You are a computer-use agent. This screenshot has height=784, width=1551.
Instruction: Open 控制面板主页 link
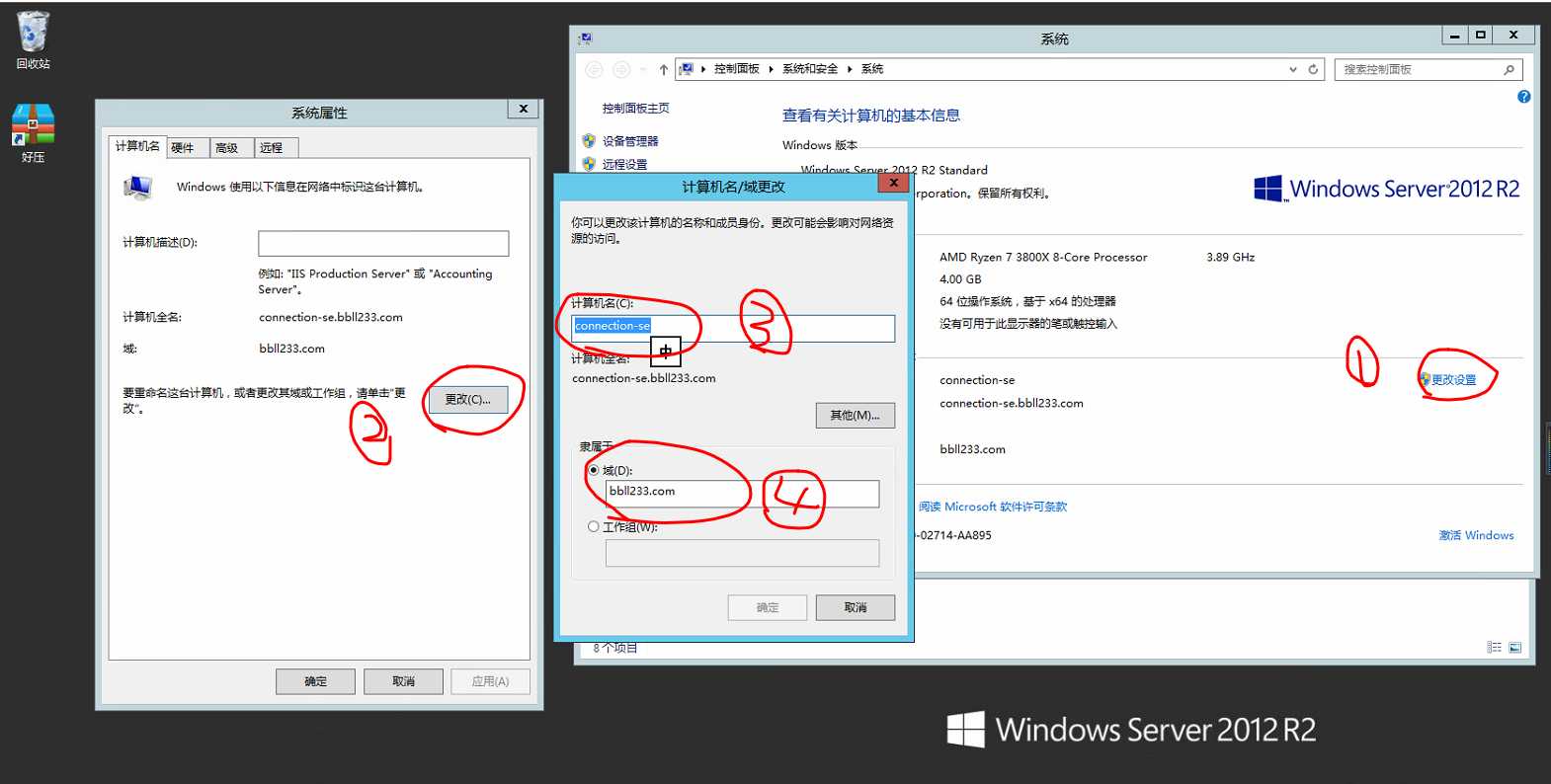[635, 109]
